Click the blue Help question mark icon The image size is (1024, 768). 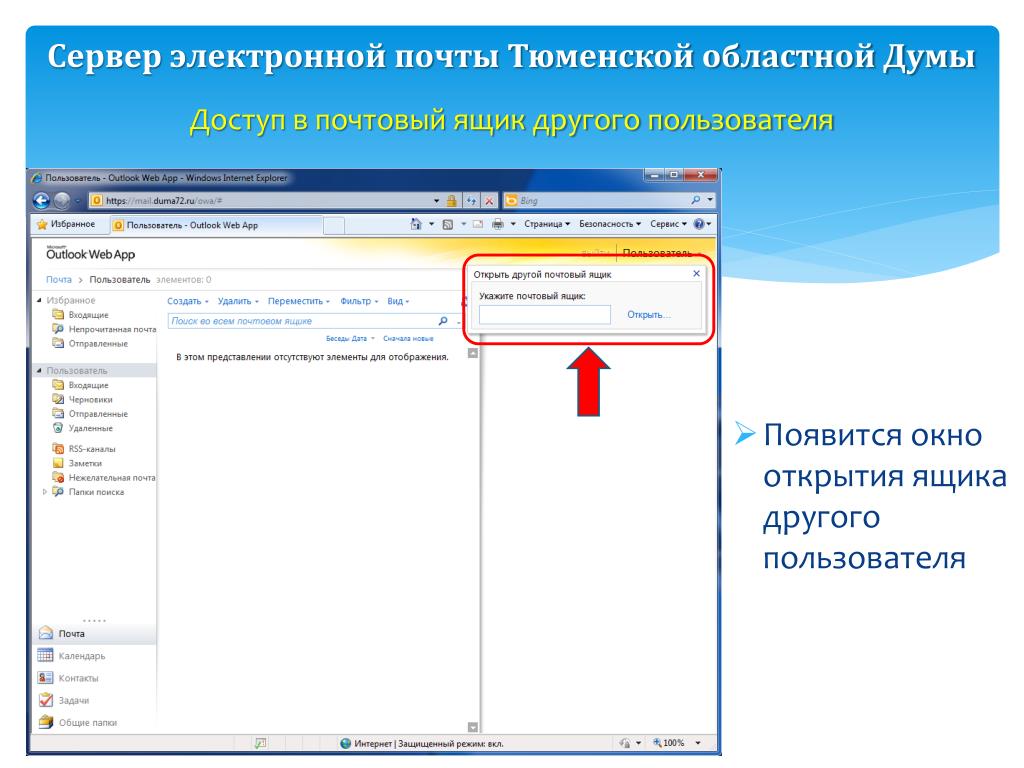699,224
